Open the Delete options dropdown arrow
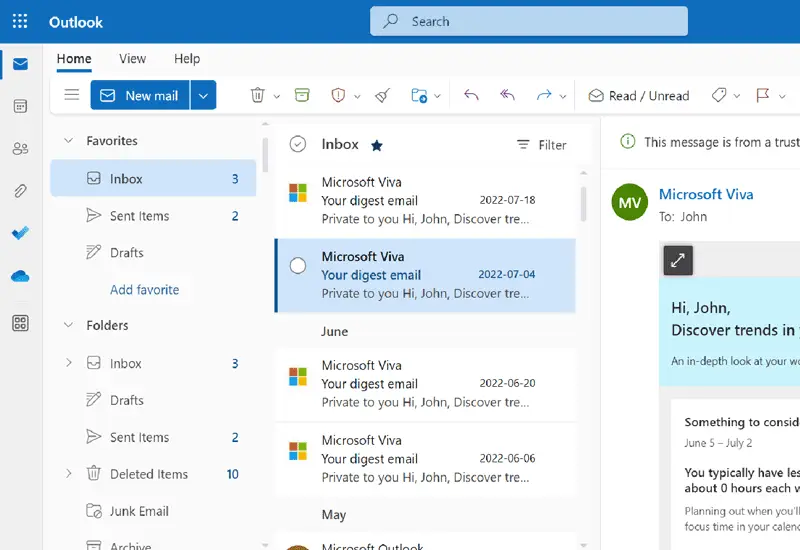Viewport: 800px width, 550px height. [x=277, y=96]
